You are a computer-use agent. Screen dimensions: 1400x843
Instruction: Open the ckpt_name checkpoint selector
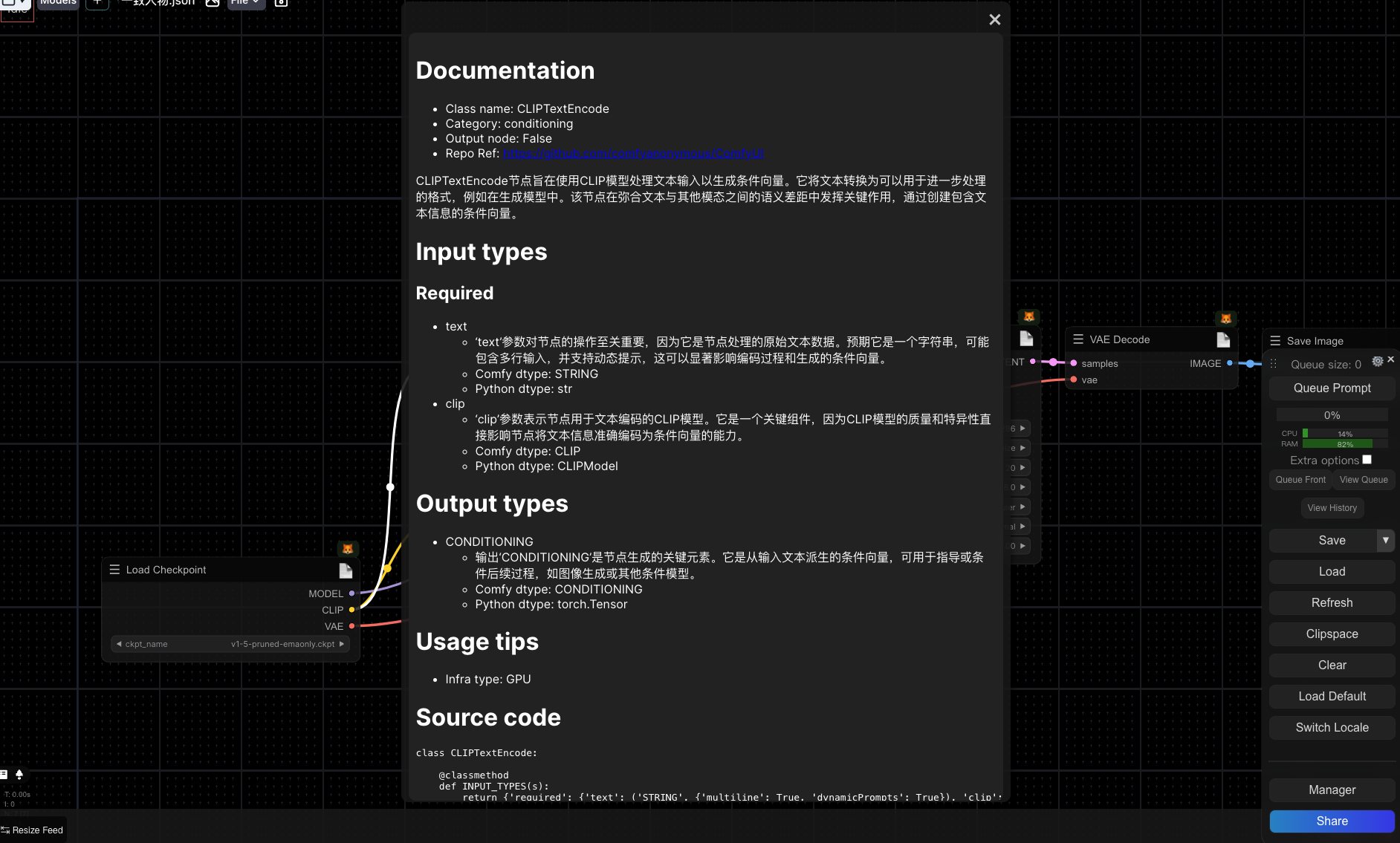click(230, 644)
